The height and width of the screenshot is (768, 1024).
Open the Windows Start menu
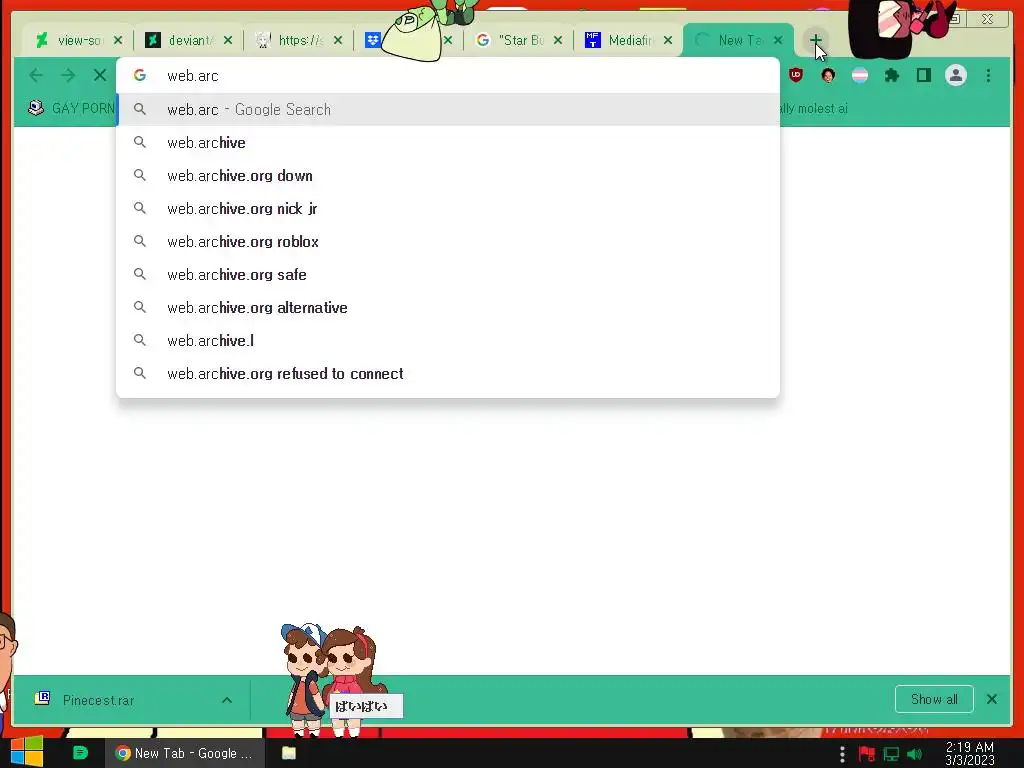click(27, 752)
